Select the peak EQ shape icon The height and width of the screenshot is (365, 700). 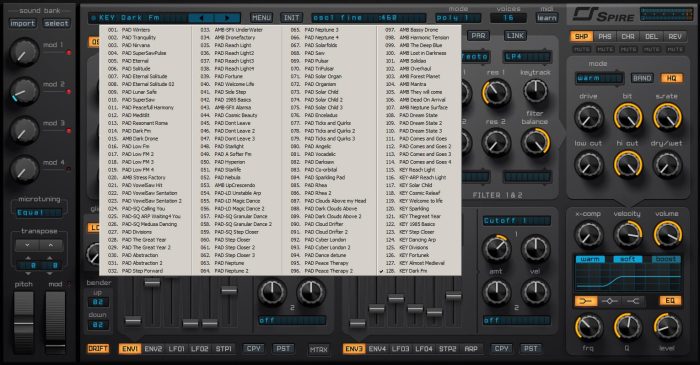(609, 301)
